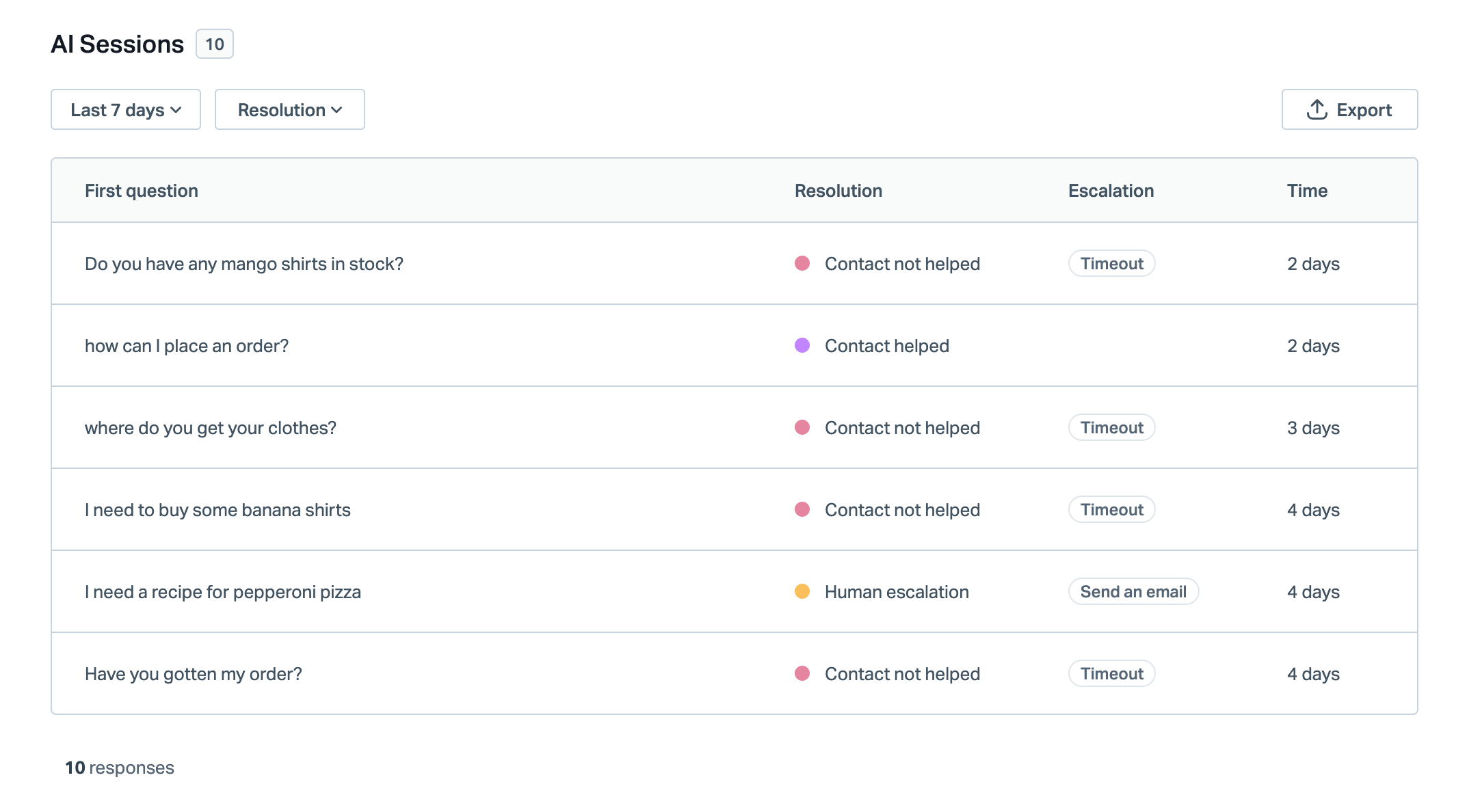Image resolution: width=1480 pixels, height=812 pixels.
Task: Click the 3 days time value
Action: (1313, 428)
